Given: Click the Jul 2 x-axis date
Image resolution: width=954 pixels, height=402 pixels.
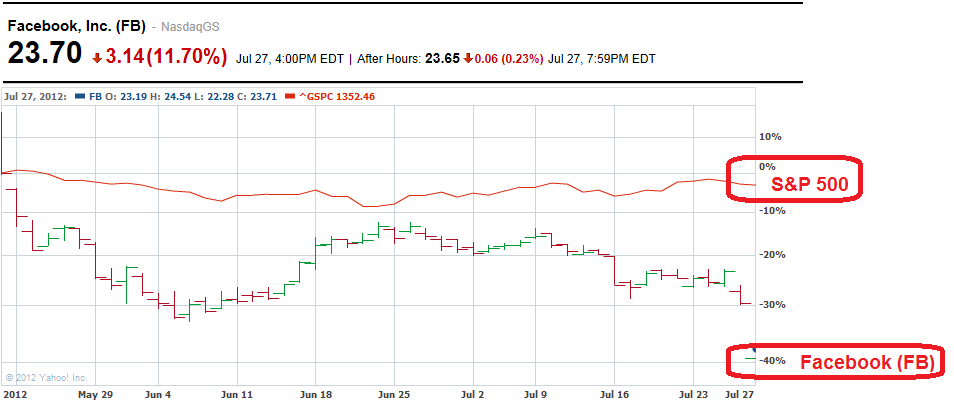Looking at the screenshot, I should click(473, 394).
